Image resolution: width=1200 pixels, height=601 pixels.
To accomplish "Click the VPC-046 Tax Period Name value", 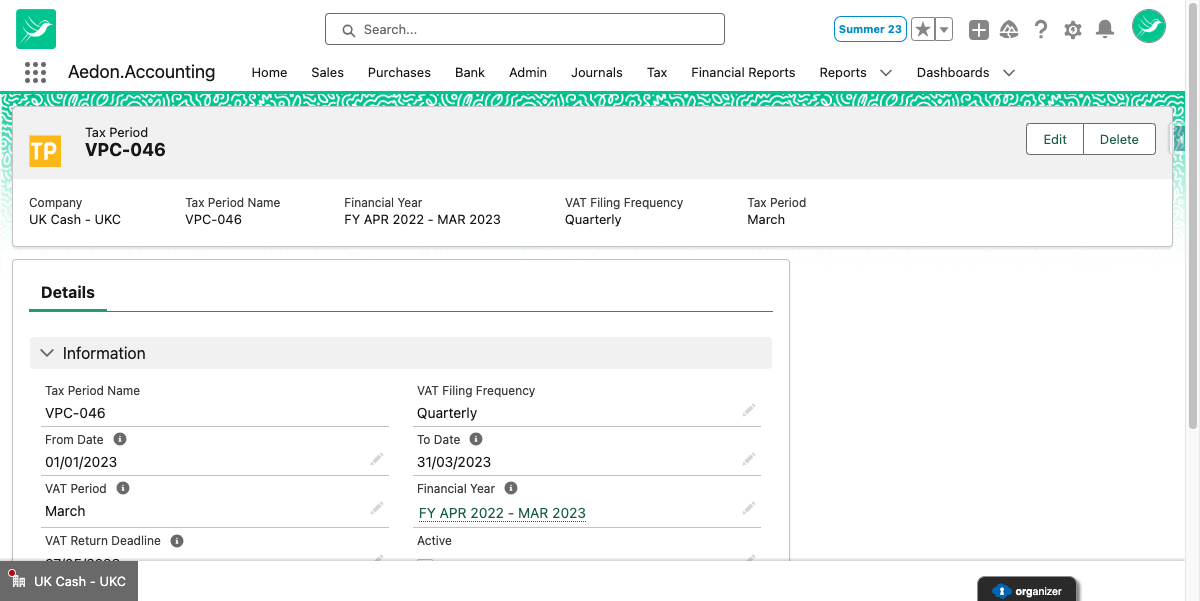I will (75, 413).
